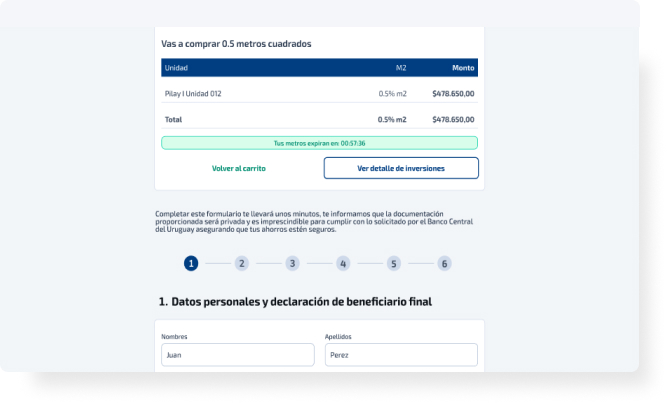Click the 0.5% m2 value for Unidad 012
Viewport: 668px width, 405px height.
click(x=392, y=93)
